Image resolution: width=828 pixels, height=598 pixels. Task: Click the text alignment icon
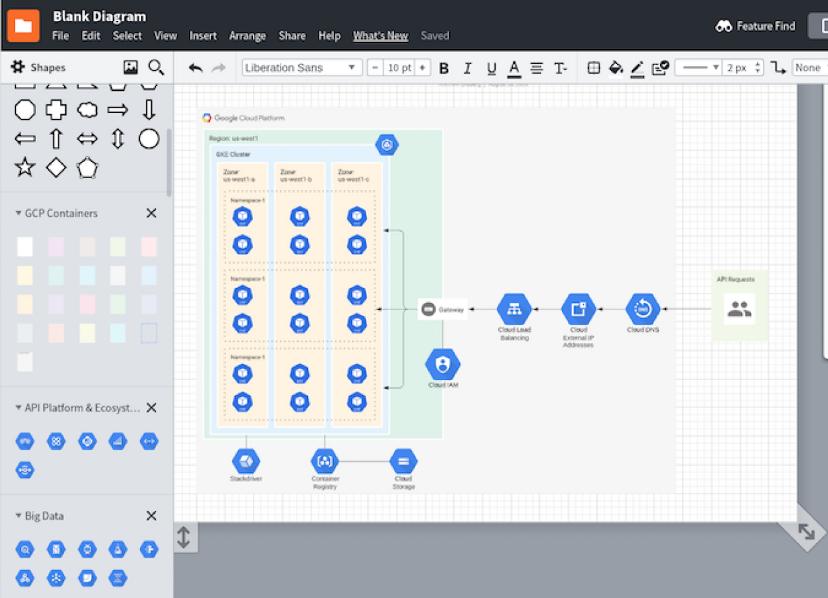pos(537,68)
